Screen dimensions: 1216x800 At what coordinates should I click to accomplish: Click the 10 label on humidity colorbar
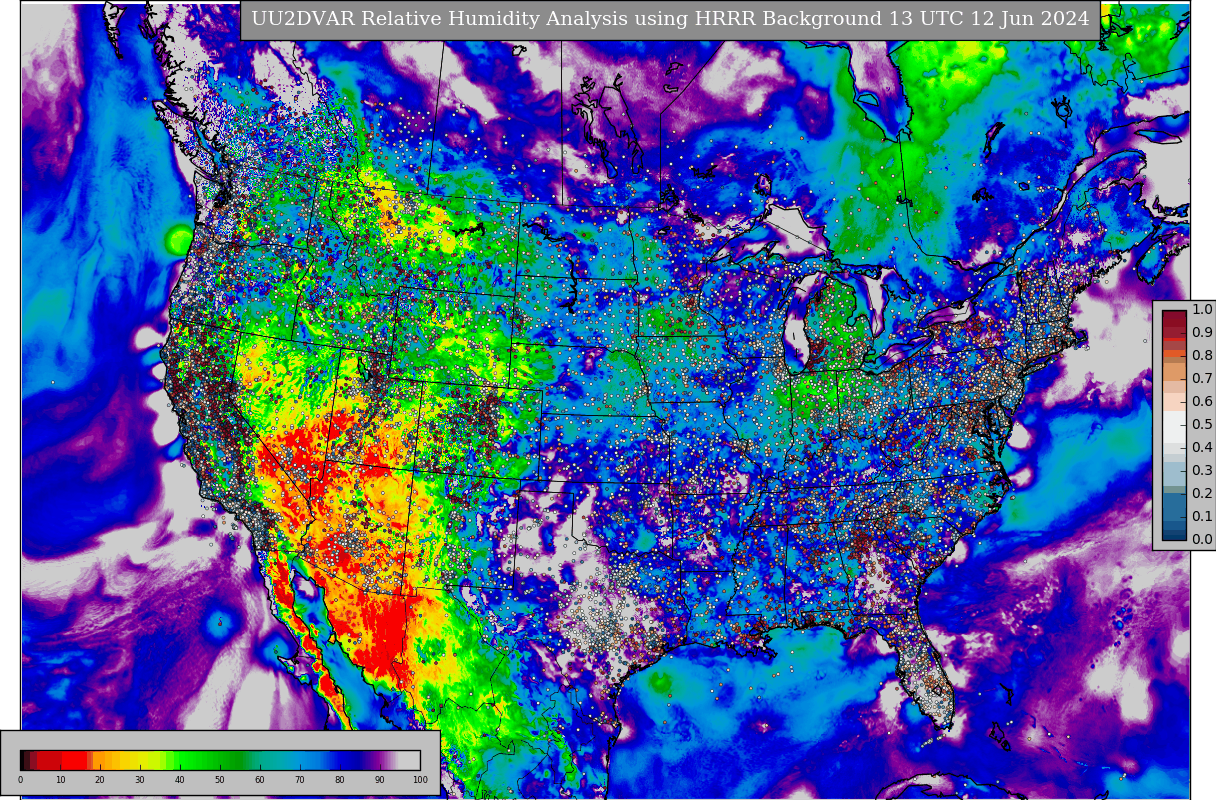[x=60, y=780]
